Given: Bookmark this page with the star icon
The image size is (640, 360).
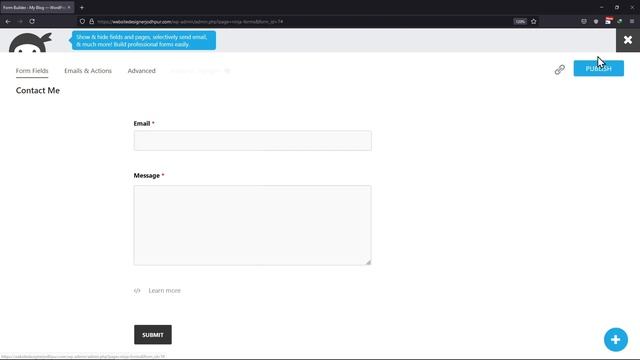Looking at the screenshot, I should point(533,21).
